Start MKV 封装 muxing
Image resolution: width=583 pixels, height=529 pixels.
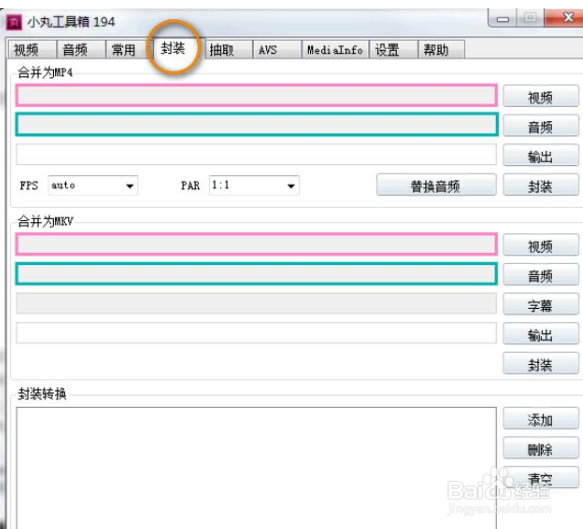tap(541, 364)
